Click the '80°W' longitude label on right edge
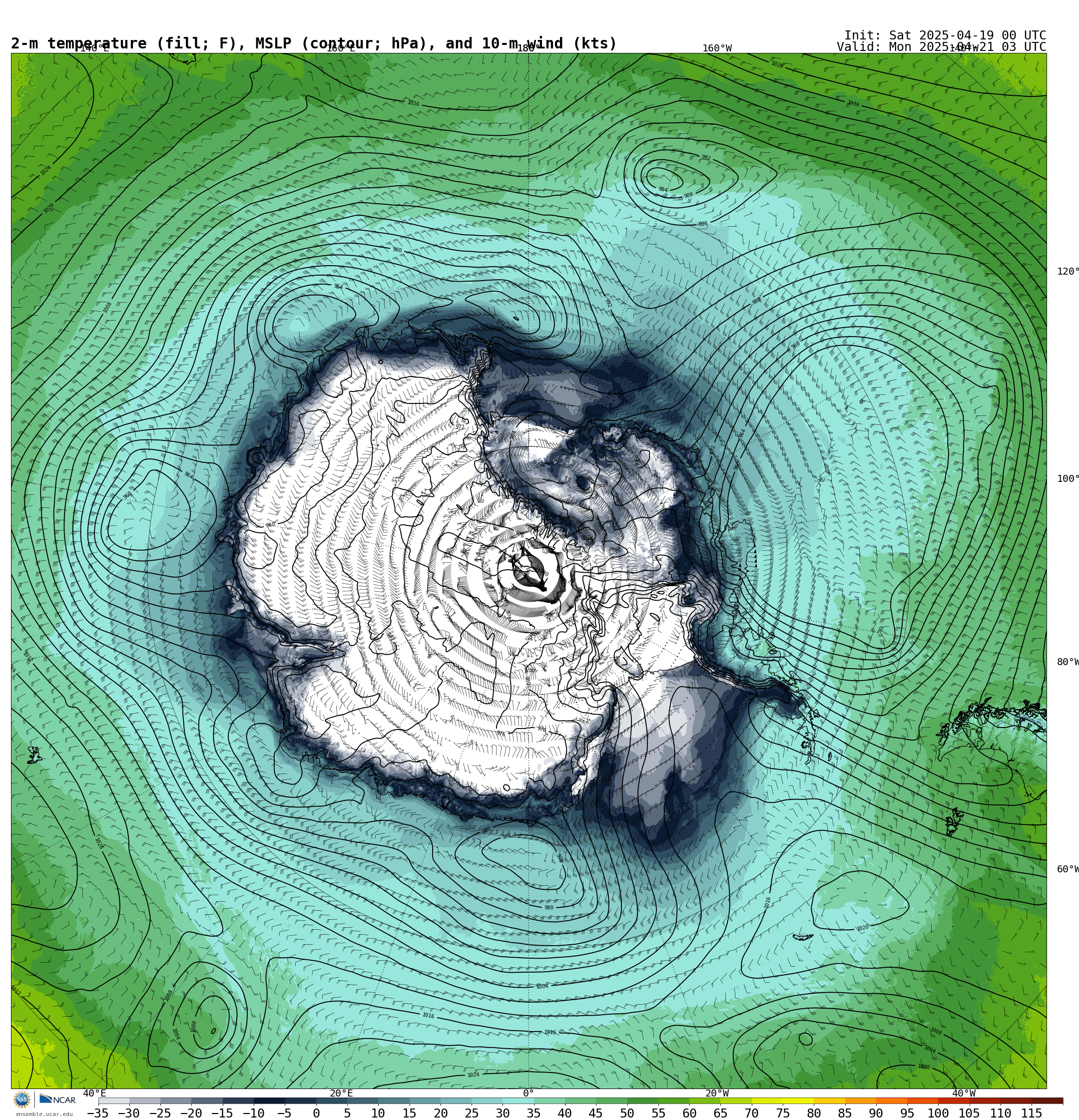 1068,662
